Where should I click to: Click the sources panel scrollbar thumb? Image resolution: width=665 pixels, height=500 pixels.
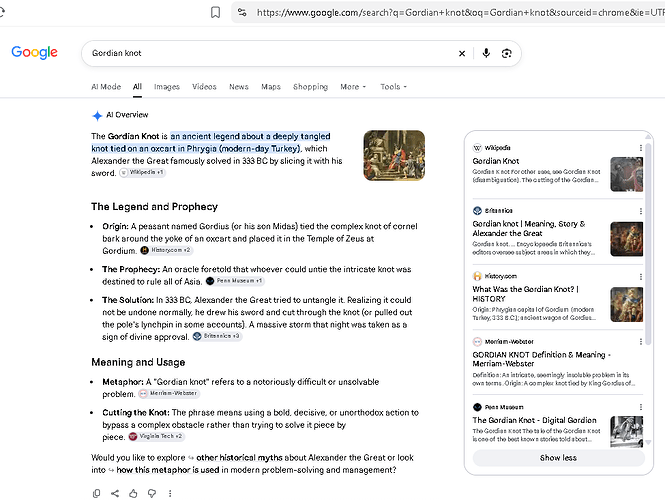pos(648,243)
